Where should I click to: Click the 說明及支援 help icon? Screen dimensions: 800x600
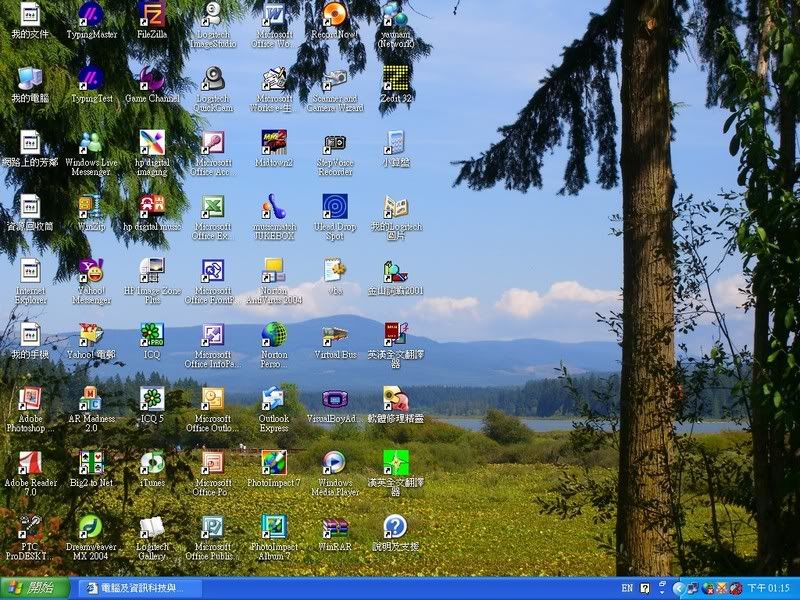396,527
